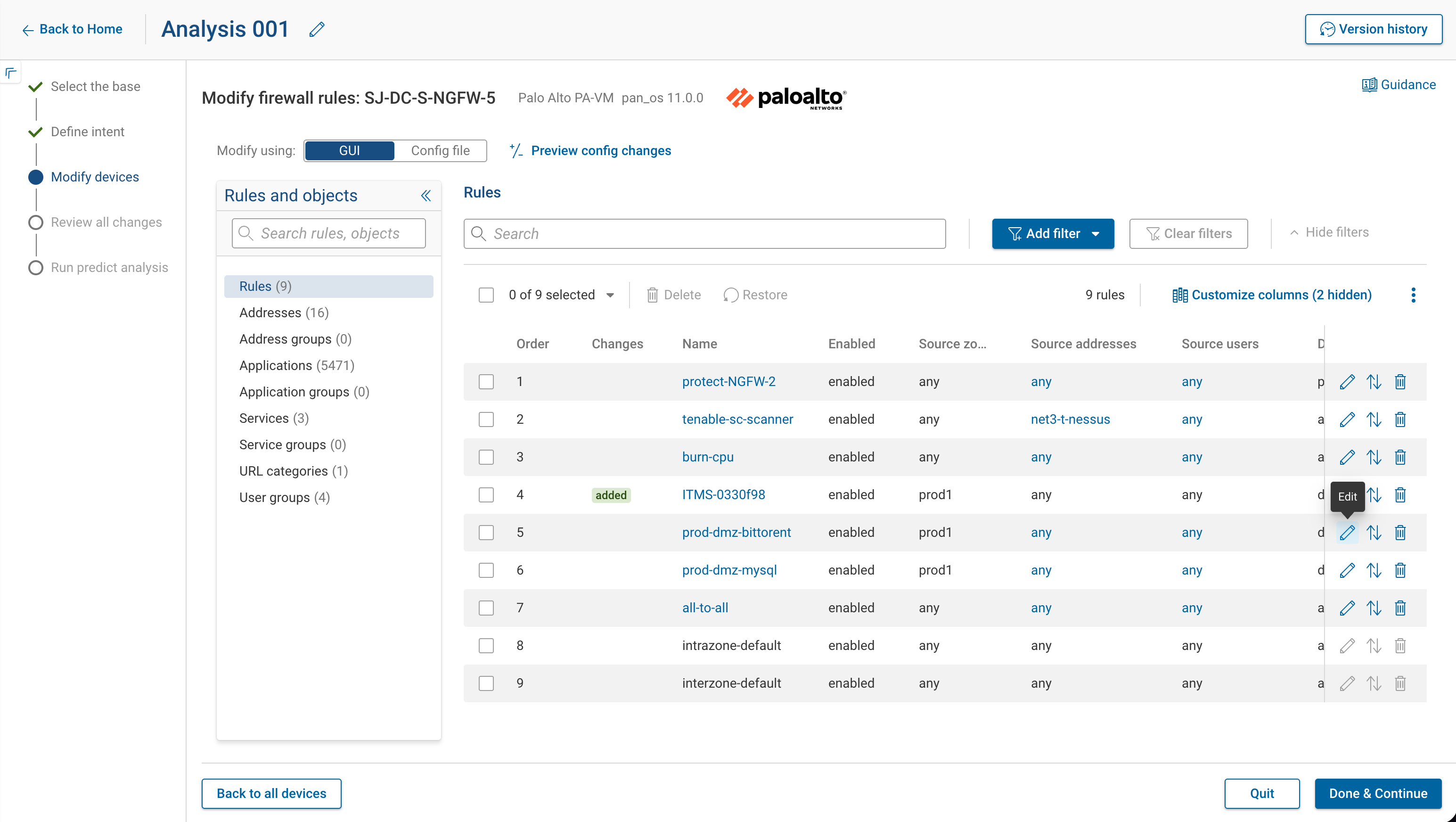Open the Guidance panel
Viewport: 1456px width, 822px height.
(1399, 85)
